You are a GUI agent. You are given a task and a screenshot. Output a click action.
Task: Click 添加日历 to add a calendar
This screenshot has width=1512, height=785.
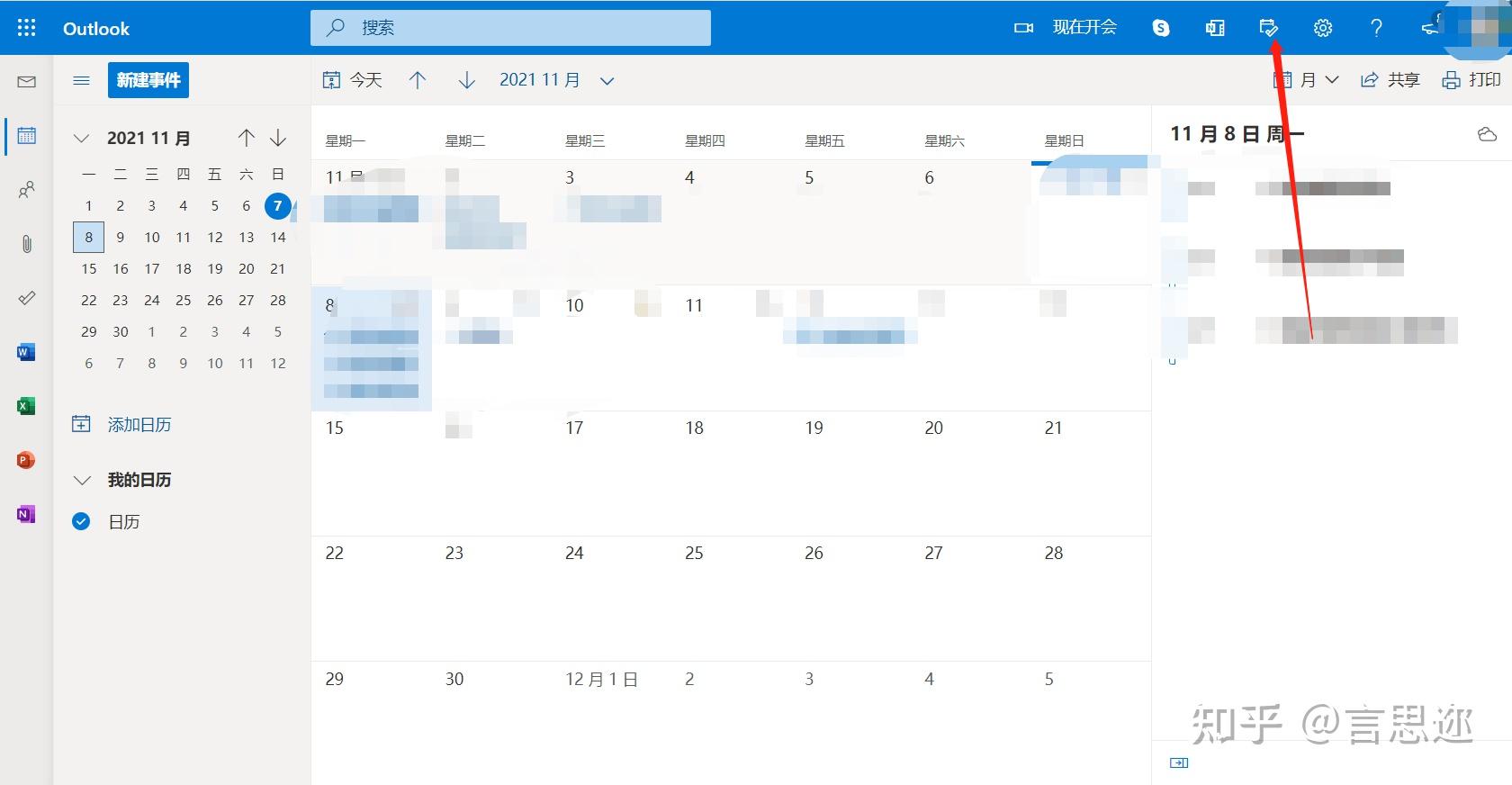[x=121, y=424]
